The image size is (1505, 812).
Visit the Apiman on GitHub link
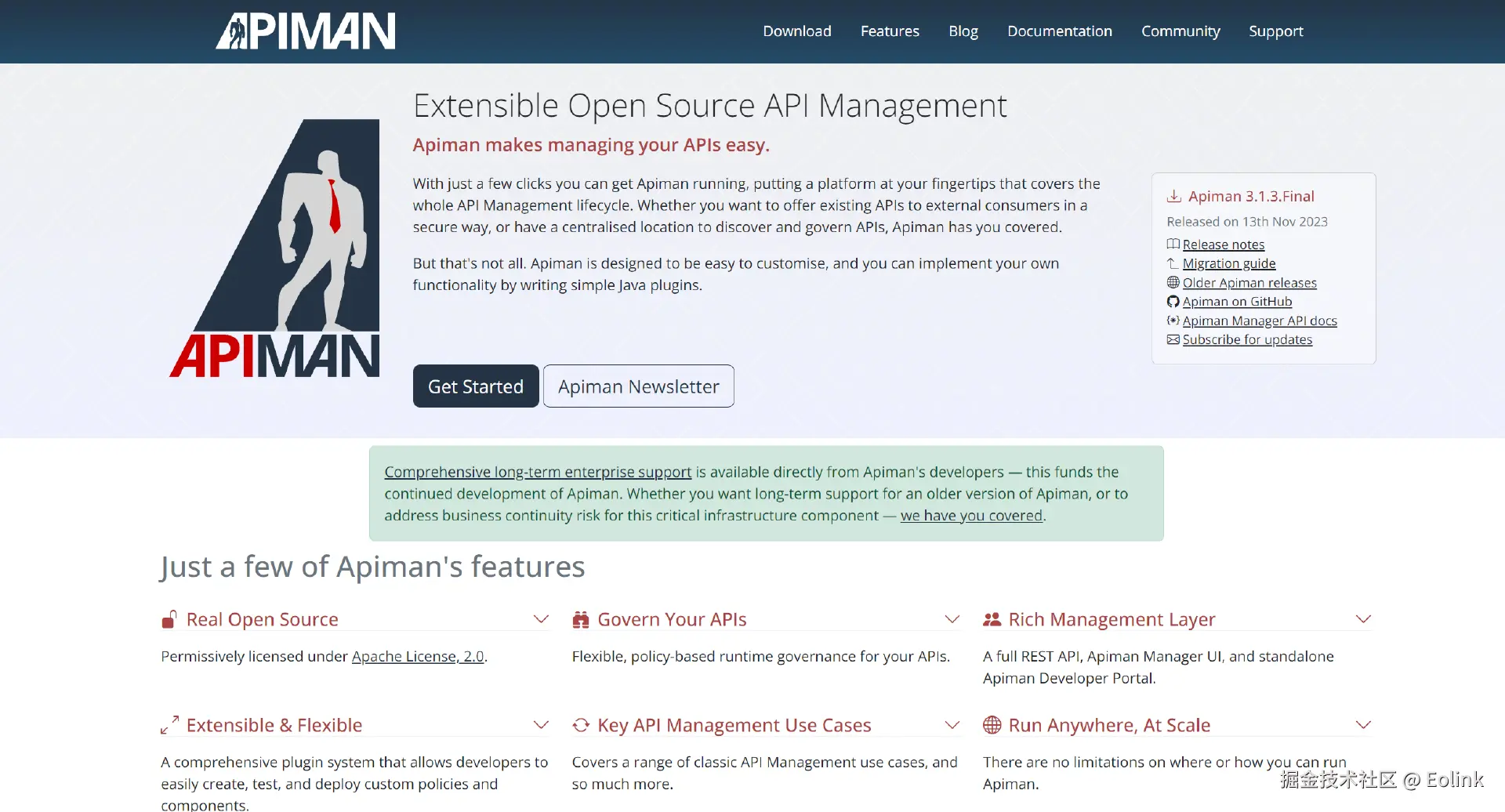coord(1237,302)
